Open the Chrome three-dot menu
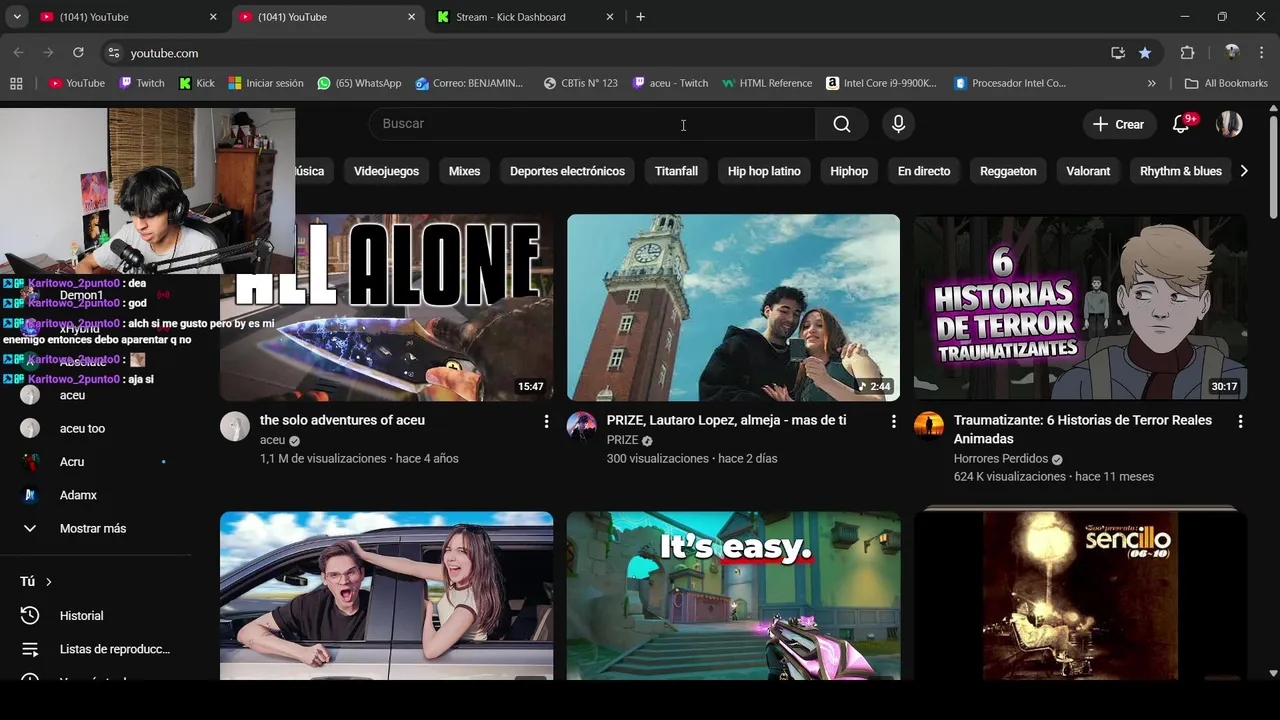This screenshot has height=720, width=1280. [1261, 53]
